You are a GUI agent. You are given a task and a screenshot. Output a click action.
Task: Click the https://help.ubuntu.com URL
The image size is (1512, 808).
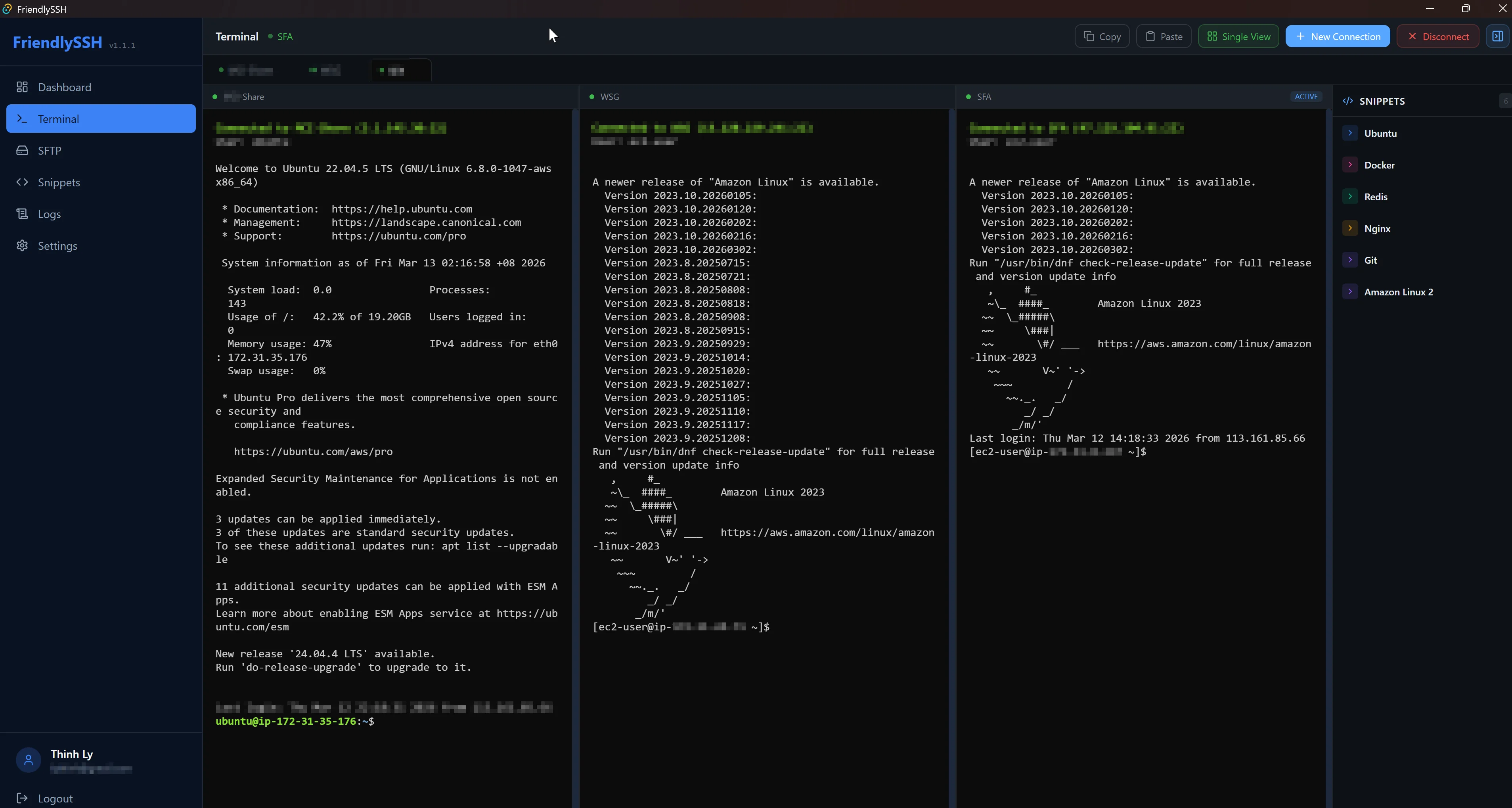point(402,209)
